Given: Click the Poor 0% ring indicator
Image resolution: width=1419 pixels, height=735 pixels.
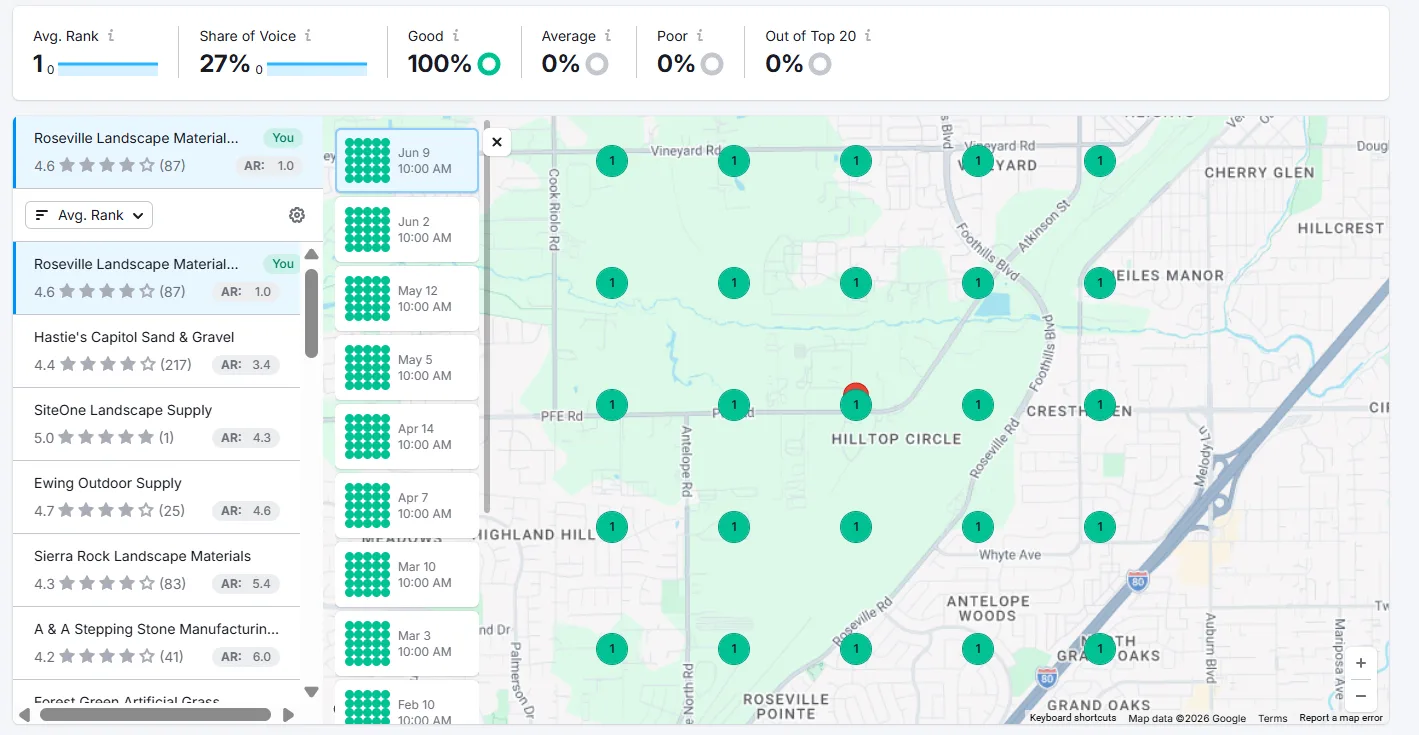Looking at the screenshot, I should tap(712, 64).
